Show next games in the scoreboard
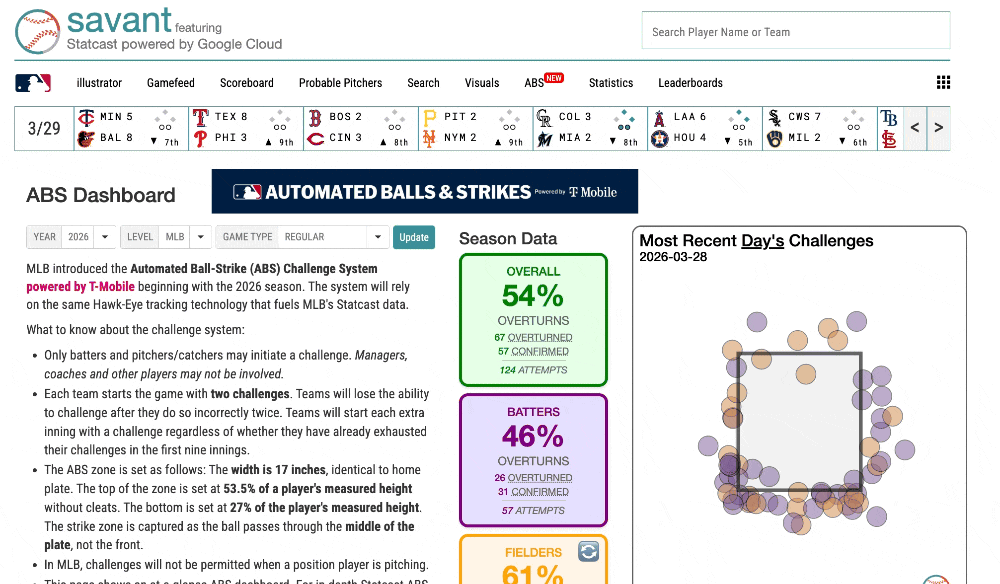The height and width of the screenshot is (584, 1000). click(938, 128)
